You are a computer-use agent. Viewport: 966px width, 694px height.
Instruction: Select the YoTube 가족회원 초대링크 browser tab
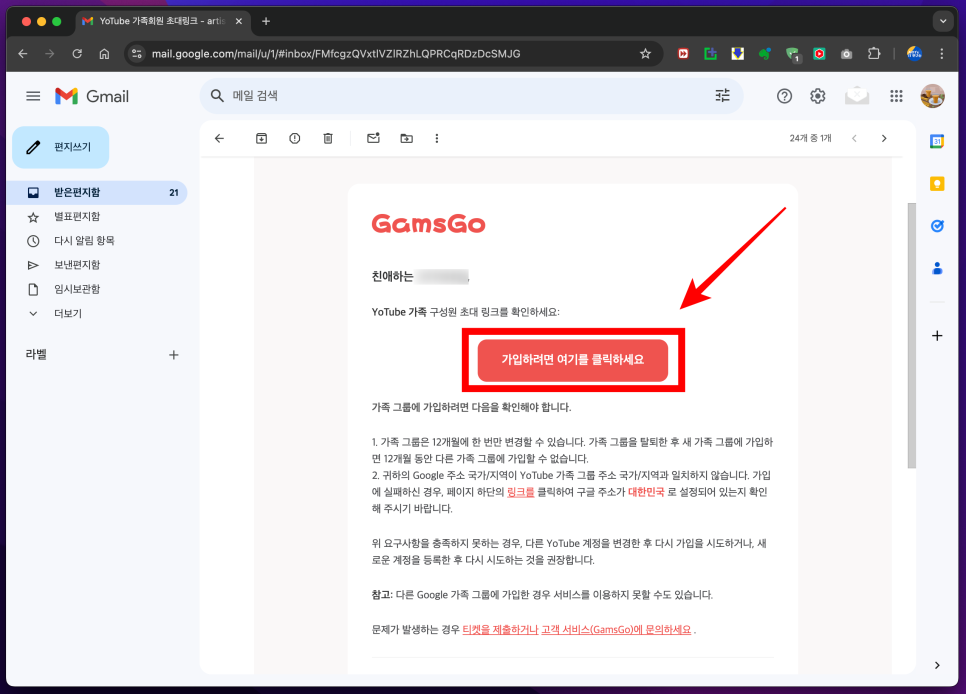[x=163, y=21]
